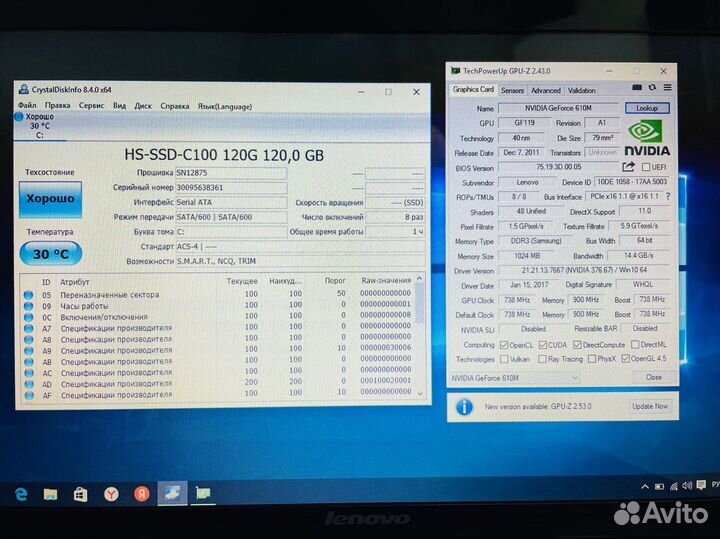Select the Graphics Card tab
This screenshot has width=720, height=539.
pos(473,90)
